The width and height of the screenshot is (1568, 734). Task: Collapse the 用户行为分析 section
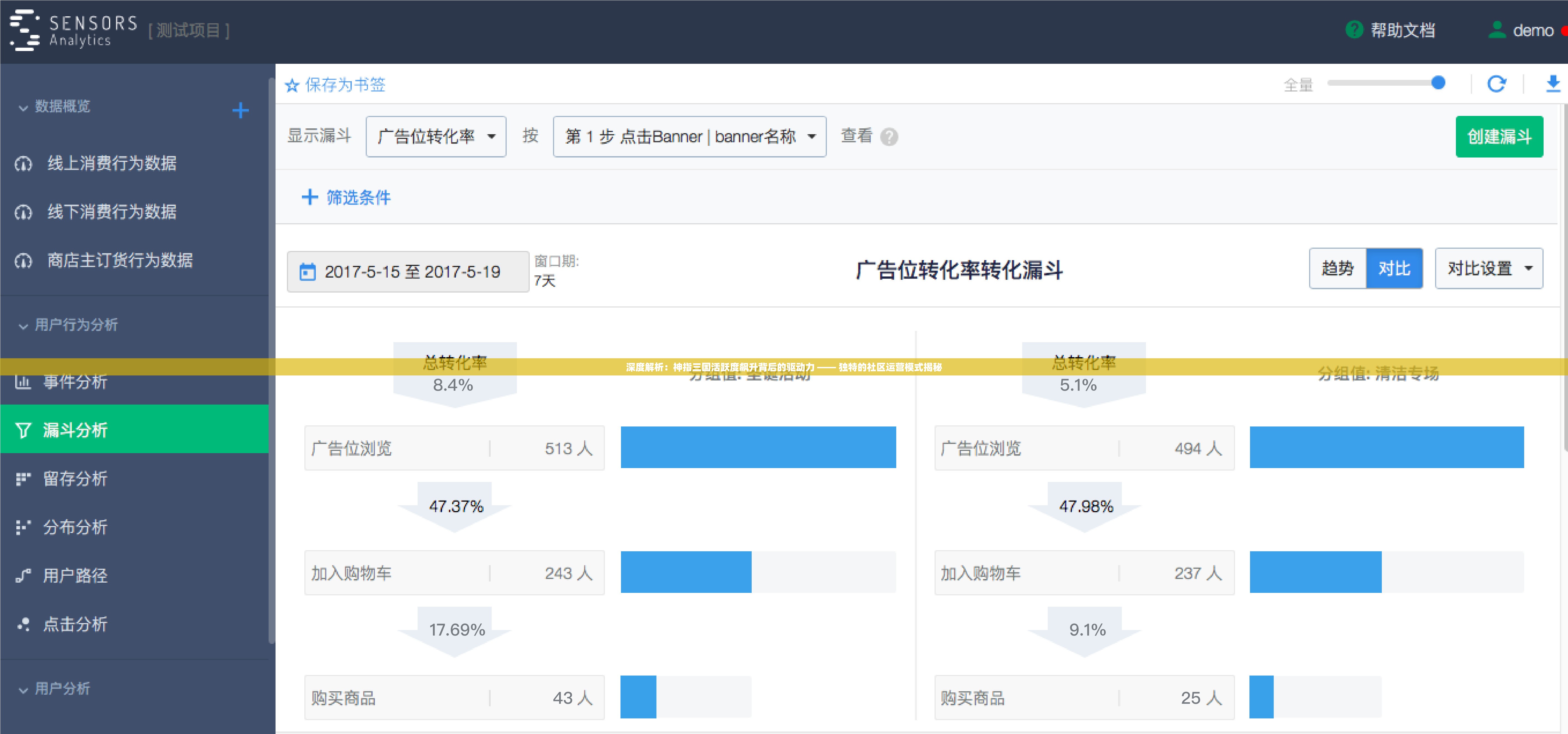[x=23, y=327]
